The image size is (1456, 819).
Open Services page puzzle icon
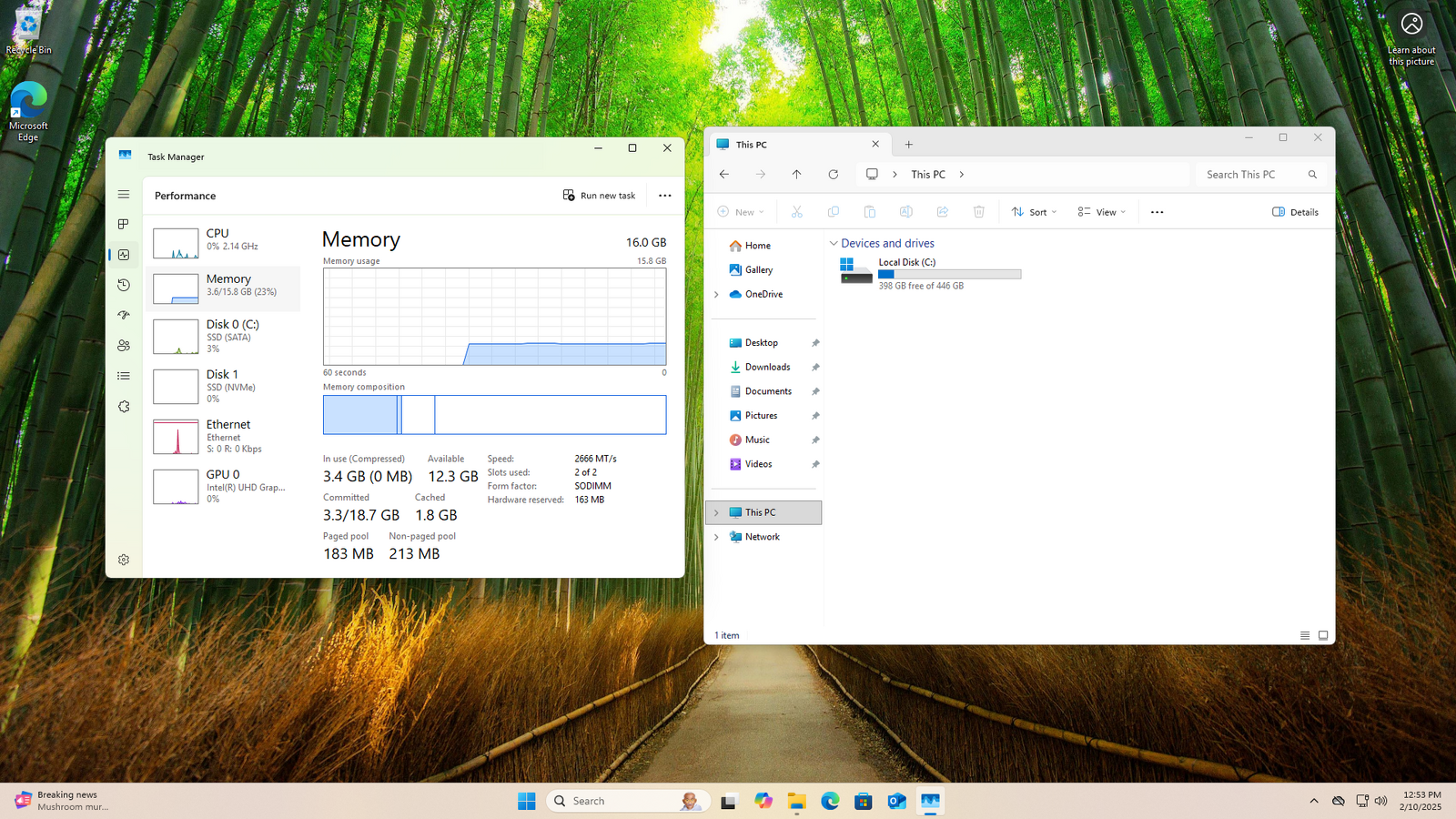point(124,407)
